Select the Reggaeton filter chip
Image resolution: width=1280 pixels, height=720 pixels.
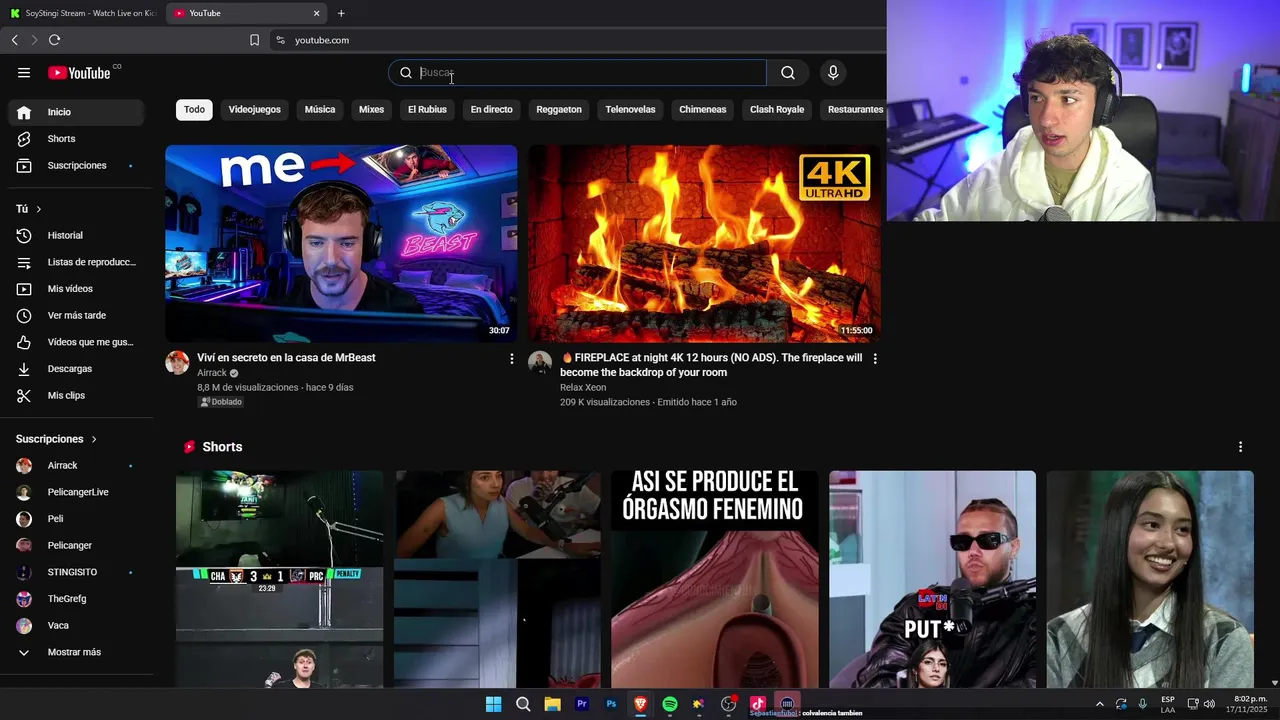[x=559, y=109]
